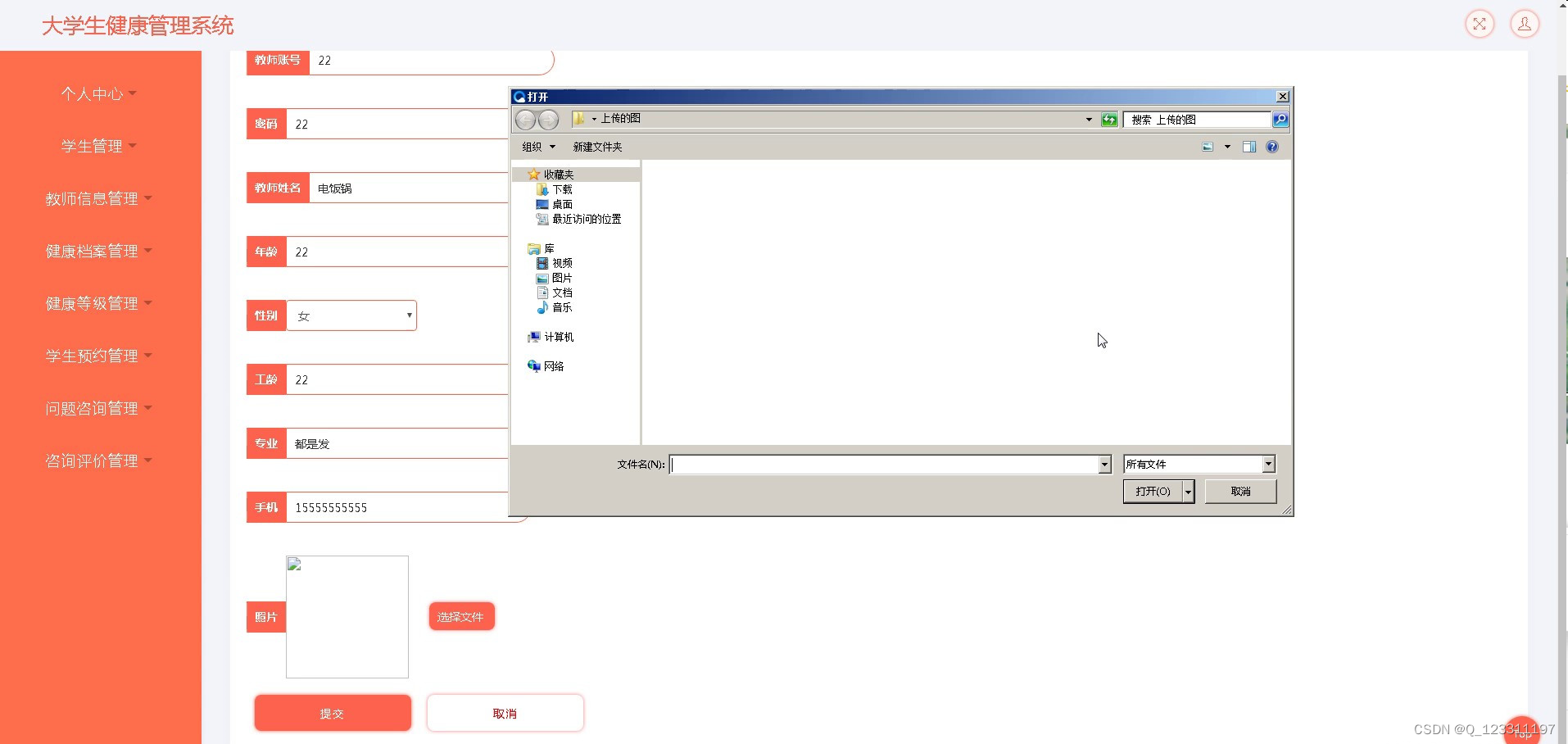The image size is (1568, 744).
Task: Expand 个人中心 sidebar menu
Action: (99, 94)
